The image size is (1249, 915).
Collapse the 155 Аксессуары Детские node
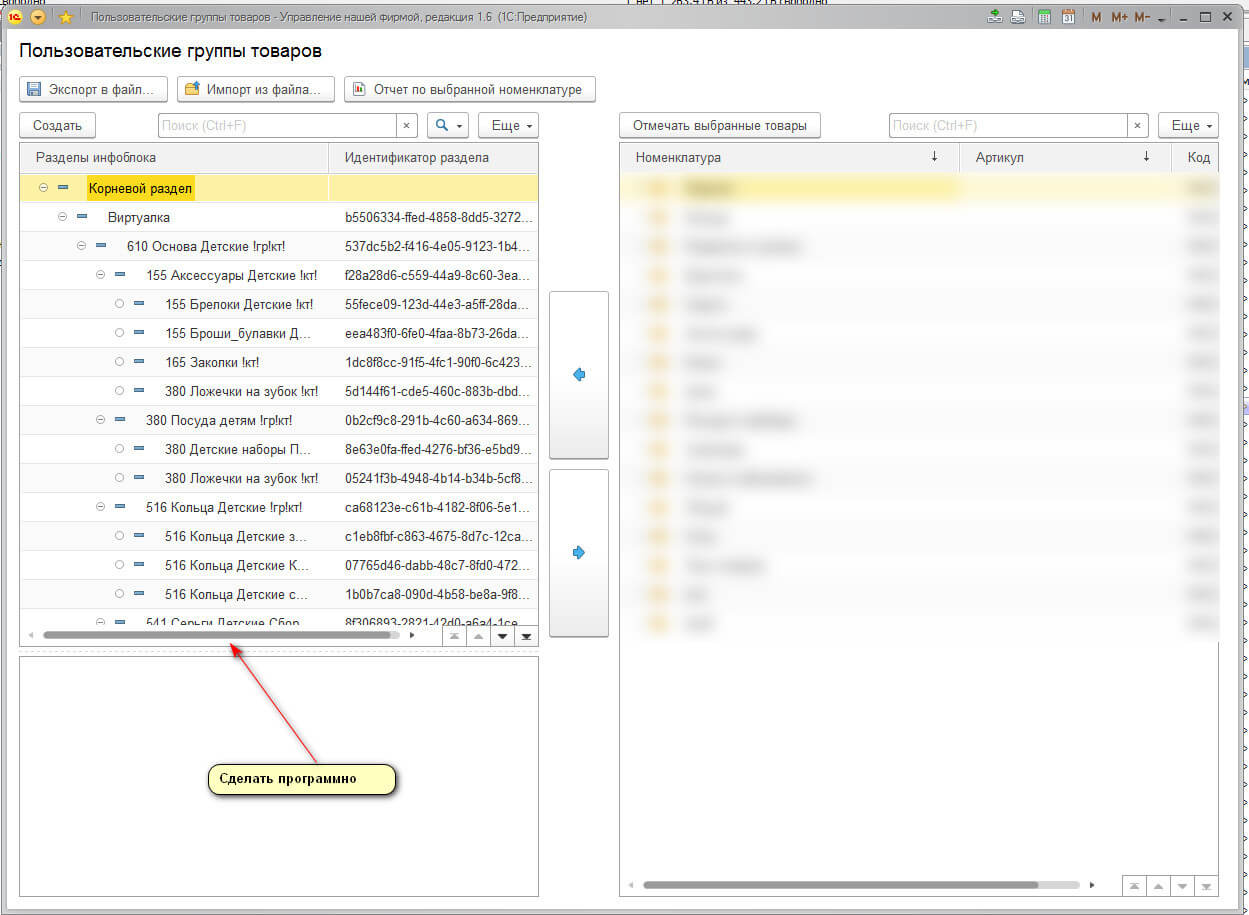(x=100, y=275)
